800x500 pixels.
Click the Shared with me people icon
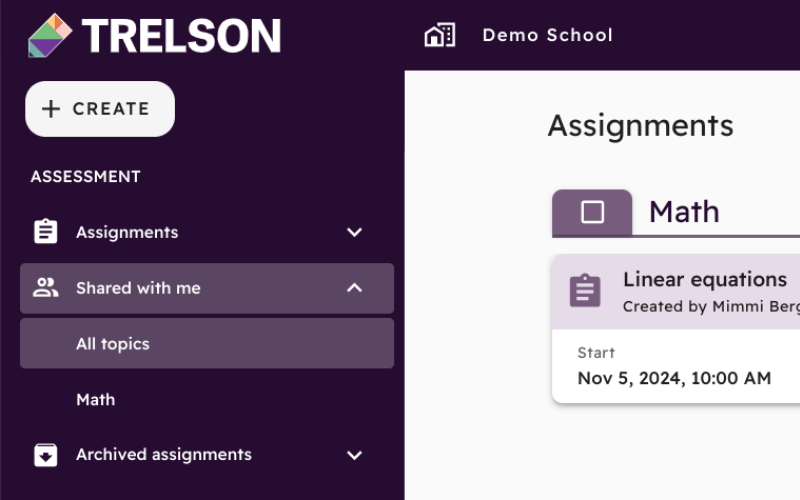coord(45,288)
